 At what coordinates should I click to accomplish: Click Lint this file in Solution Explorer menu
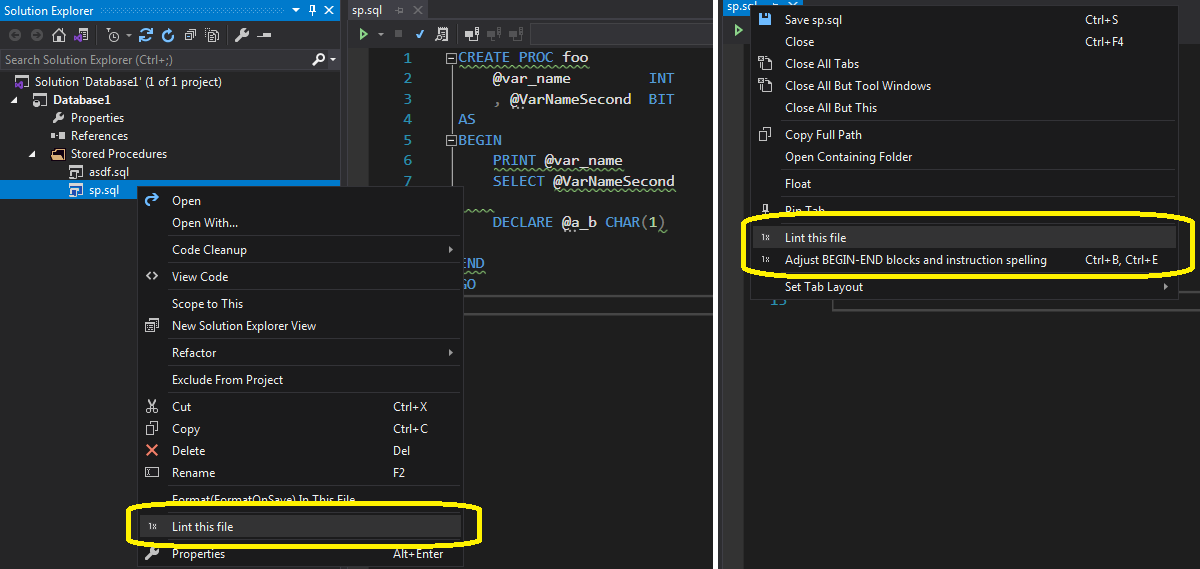pyautogui.click(x=299, y=526)
